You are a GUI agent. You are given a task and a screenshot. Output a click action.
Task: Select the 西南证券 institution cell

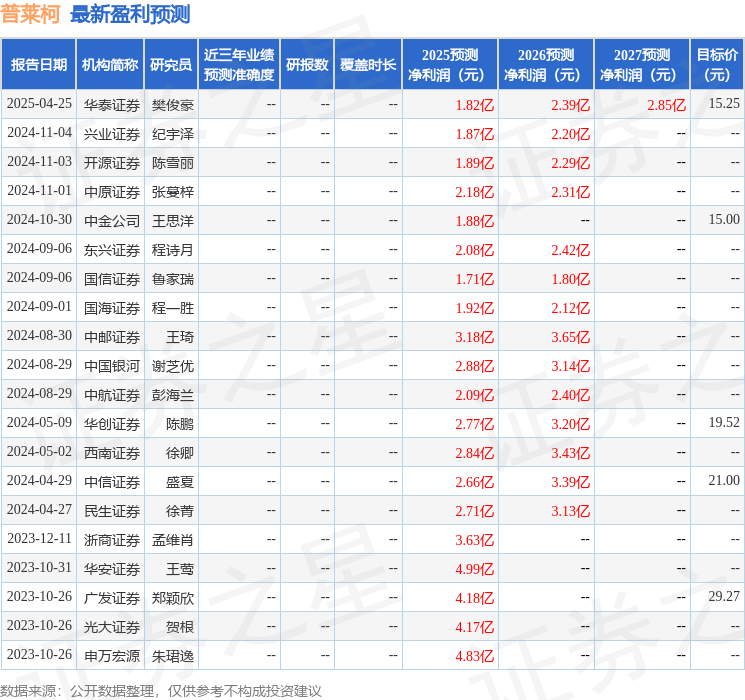(112, 453)
